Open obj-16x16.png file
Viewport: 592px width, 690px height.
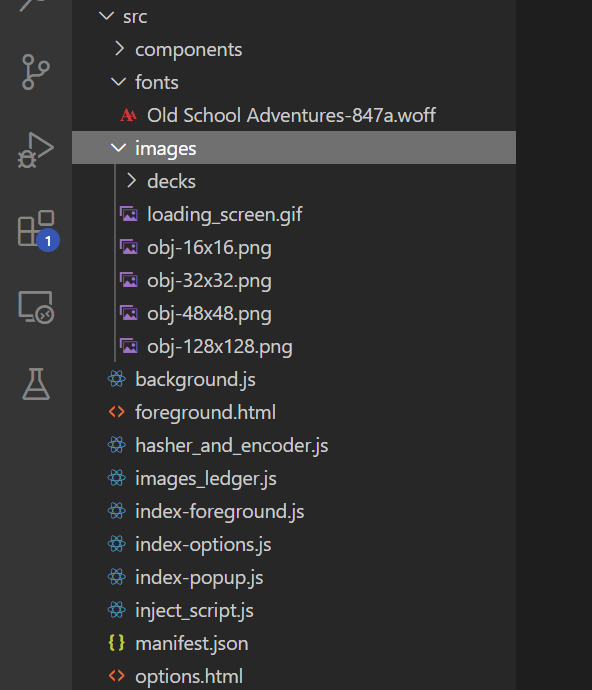(209, 248)
